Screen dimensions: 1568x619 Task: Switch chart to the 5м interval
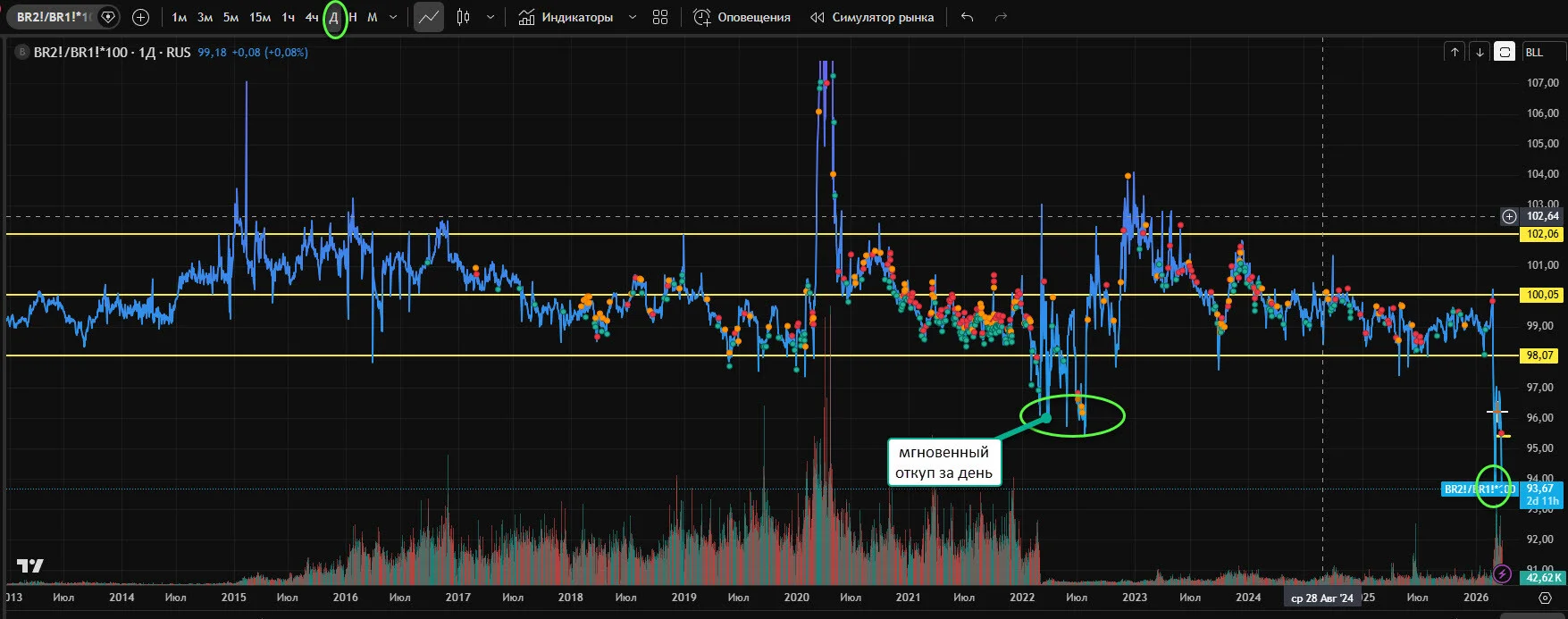tap(231, 17)
